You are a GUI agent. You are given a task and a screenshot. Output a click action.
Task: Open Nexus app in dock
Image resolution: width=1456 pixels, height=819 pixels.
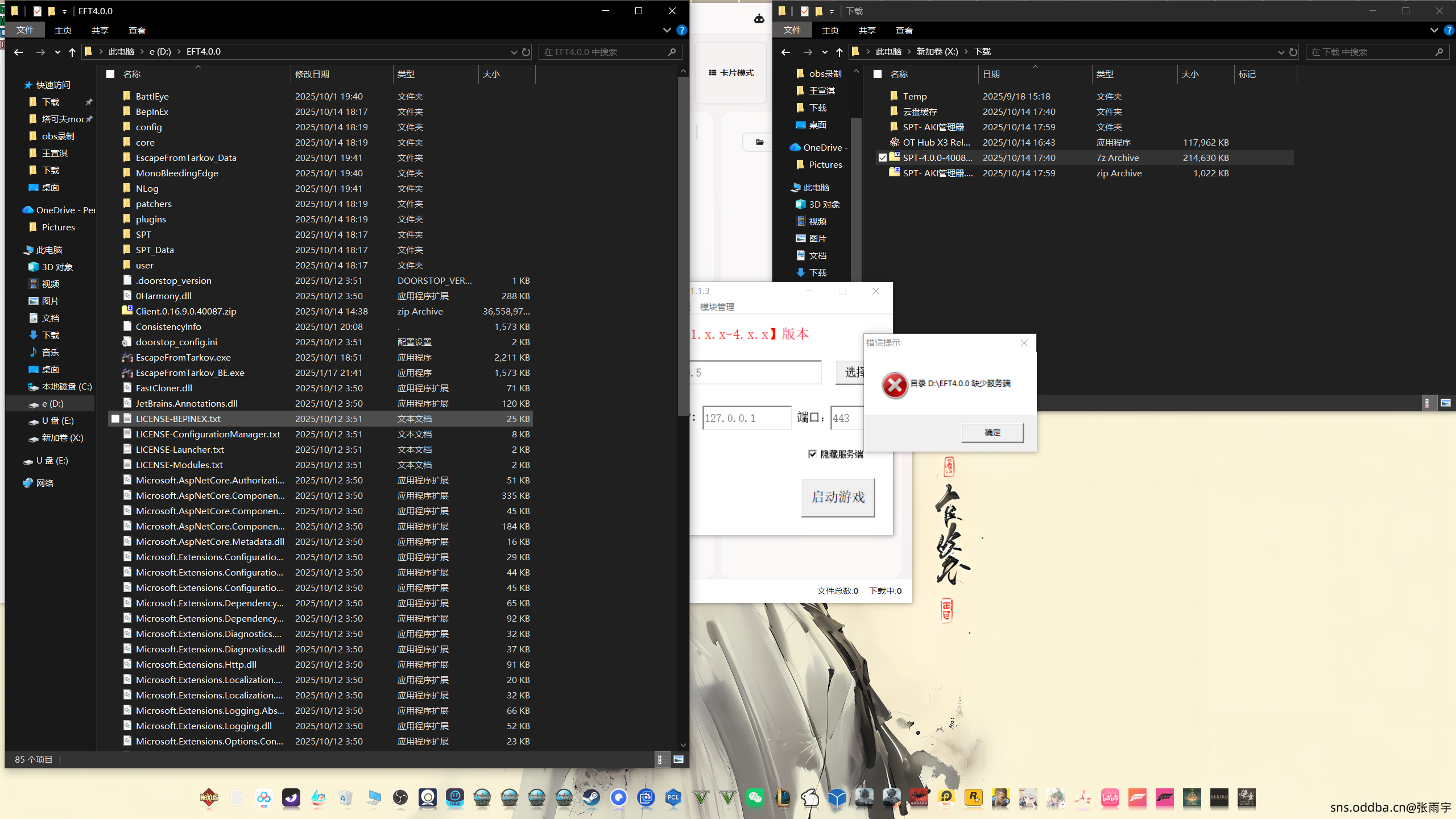(209, 798)
